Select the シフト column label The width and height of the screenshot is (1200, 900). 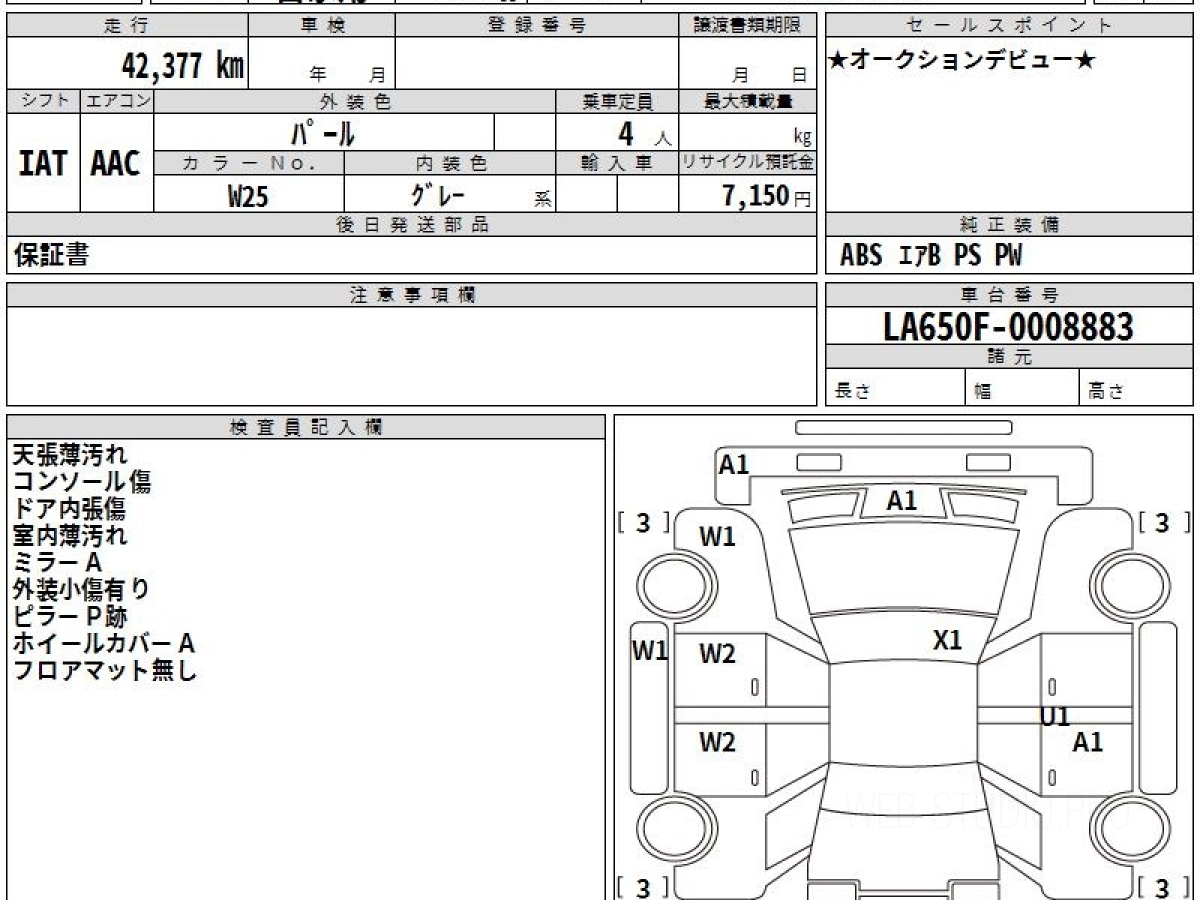pos(43,101)
